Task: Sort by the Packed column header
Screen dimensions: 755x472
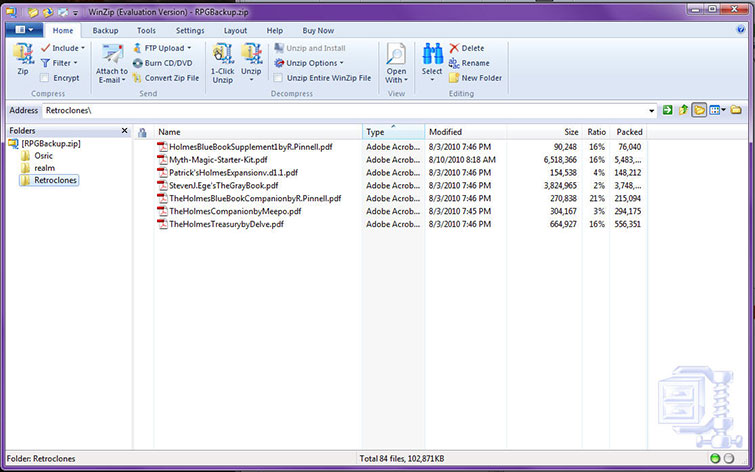Action: (x=628, y=132)
